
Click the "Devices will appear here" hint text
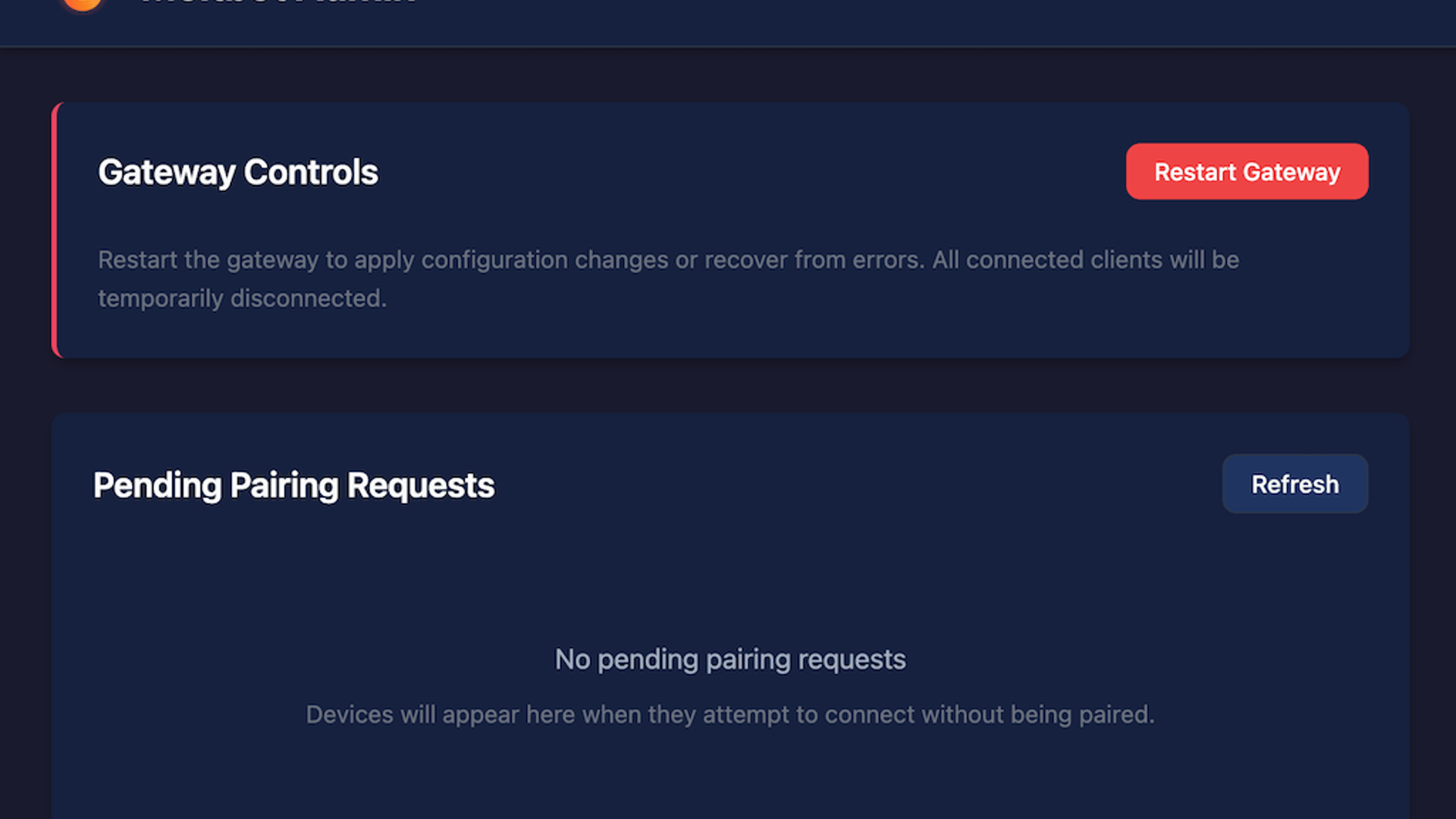730,714
